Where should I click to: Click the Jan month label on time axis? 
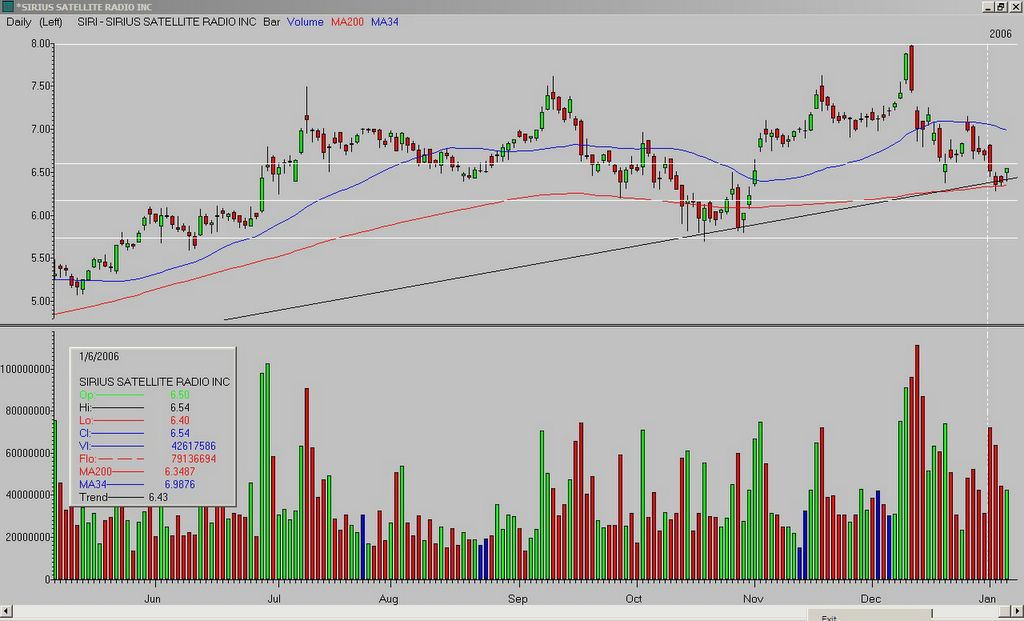tap(988, 599)
